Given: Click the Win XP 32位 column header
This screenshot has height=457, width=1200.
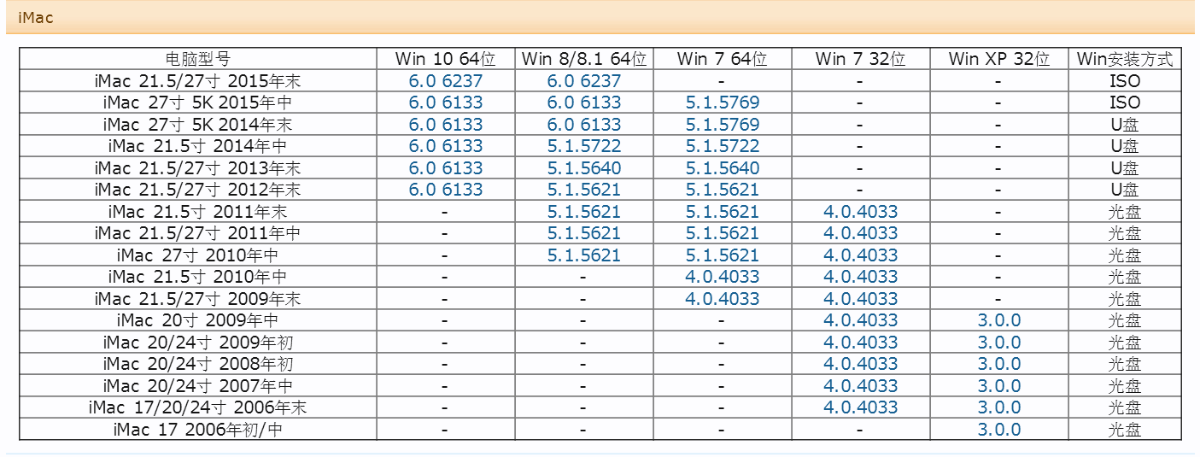Looking at the screenshot, I should pyautogui.click(x=999, y=59).
